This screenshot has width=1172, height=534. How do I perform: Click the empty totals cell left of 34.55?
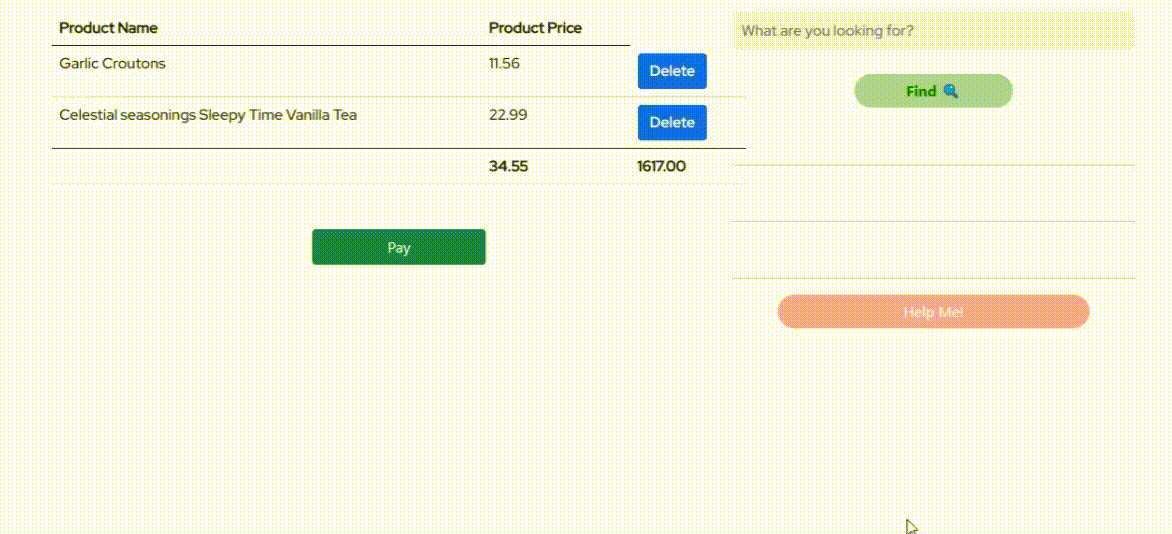click(x=266, y=166)
